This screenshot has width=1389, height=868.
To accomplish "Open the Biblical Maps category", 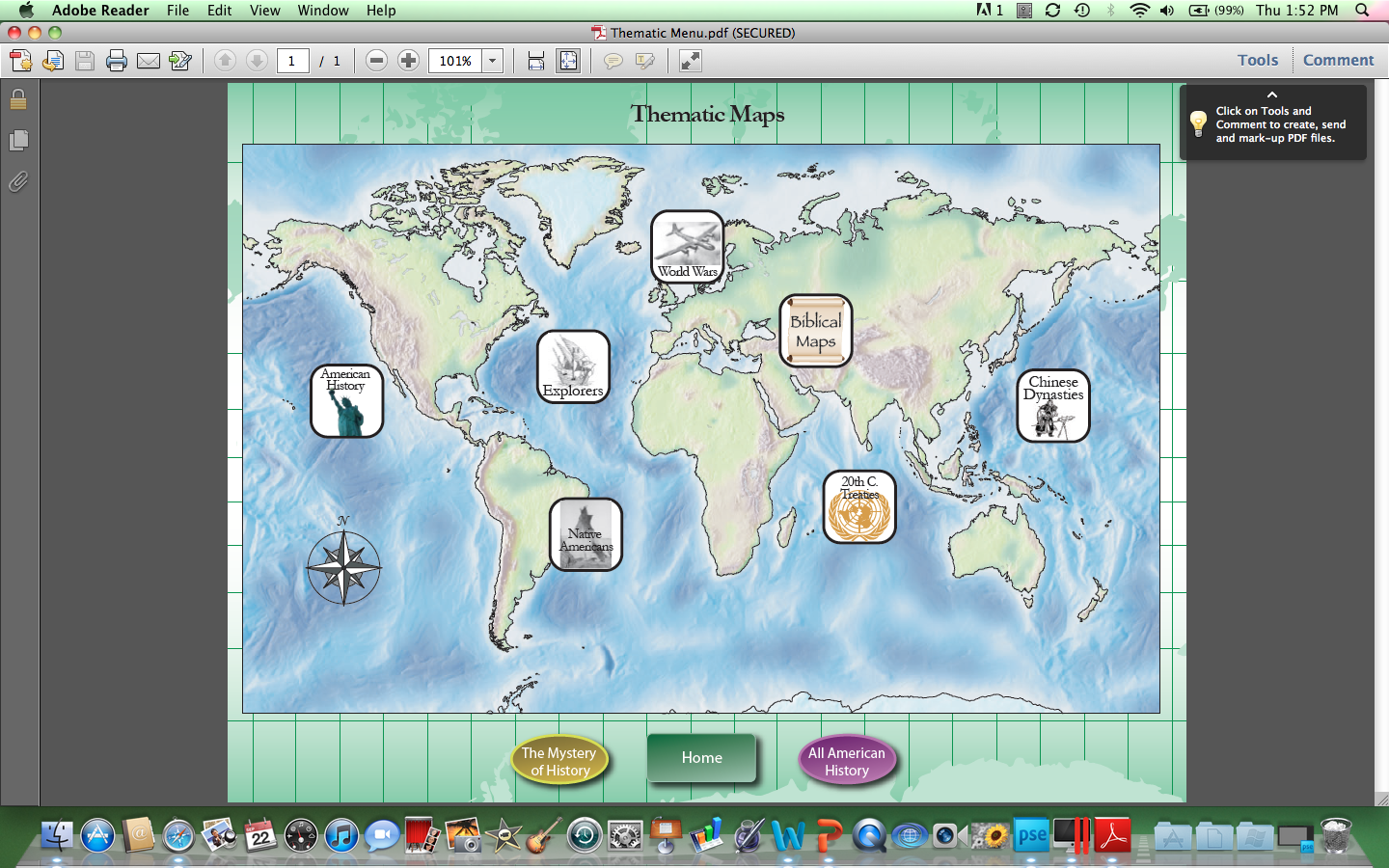I will click(x=815, y=330).
